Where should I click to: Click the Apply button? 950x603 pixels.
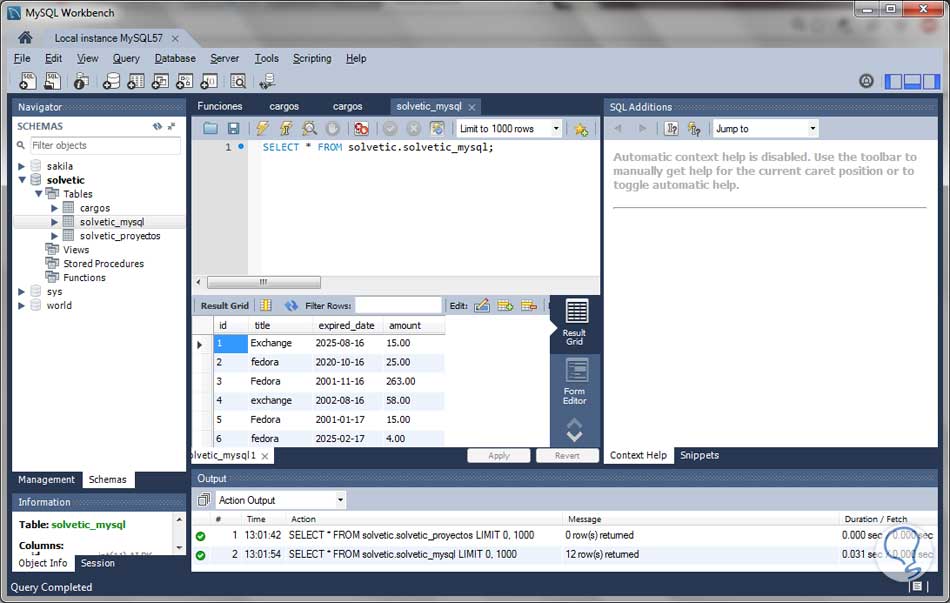pos(499,456)
